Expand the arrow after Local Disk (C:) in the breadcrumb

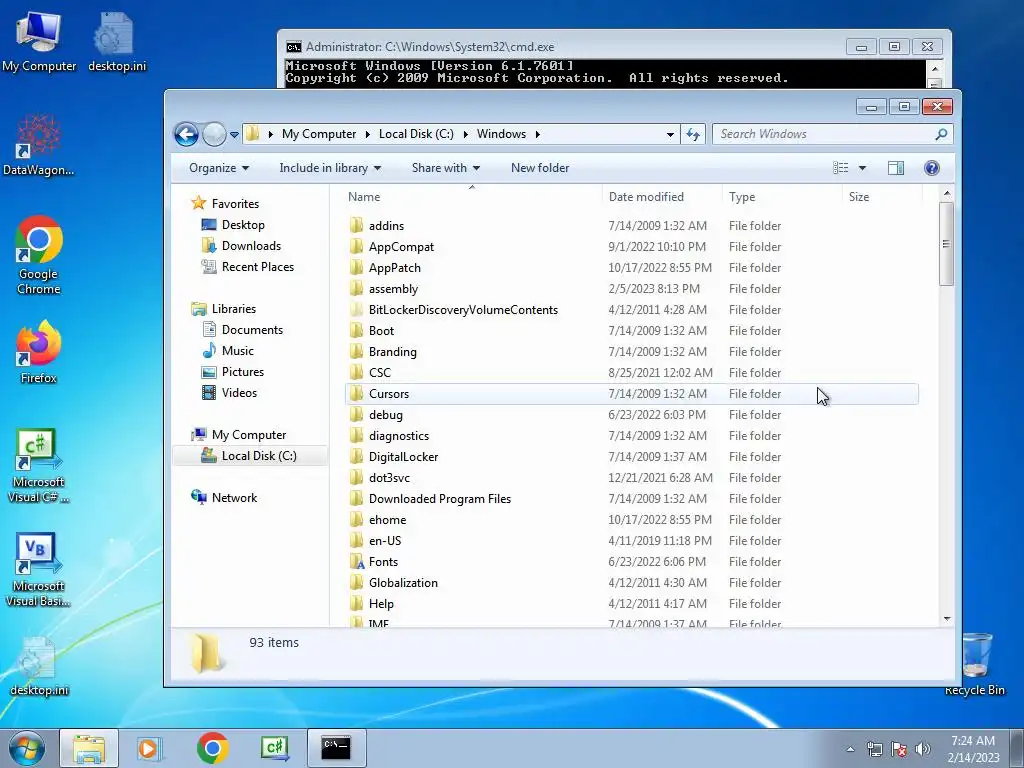466,135
